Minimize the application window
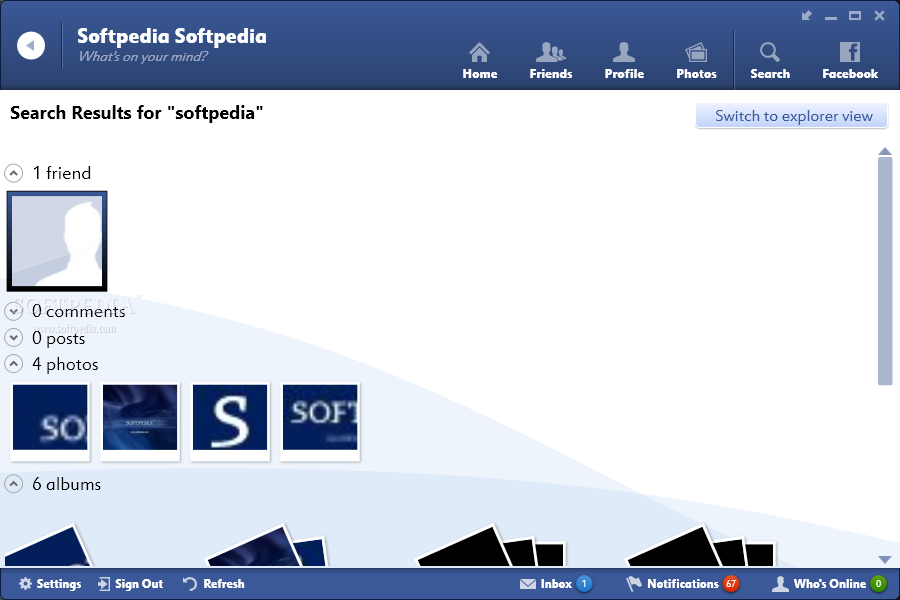 coord(831,17)
